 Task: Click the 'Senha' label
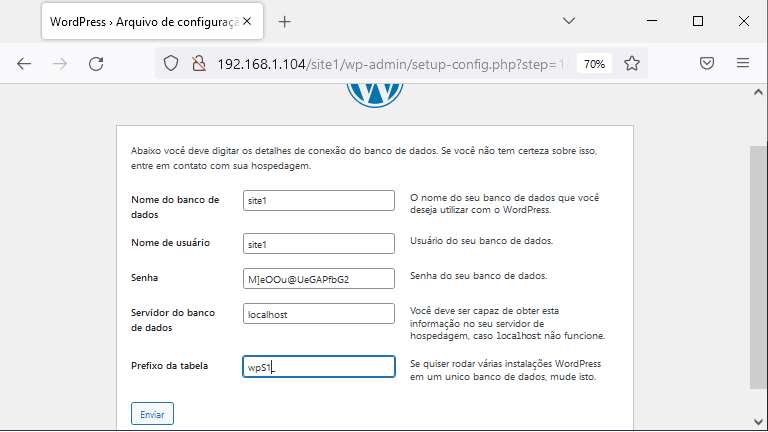pyautogui.click(x=144, y=278)
